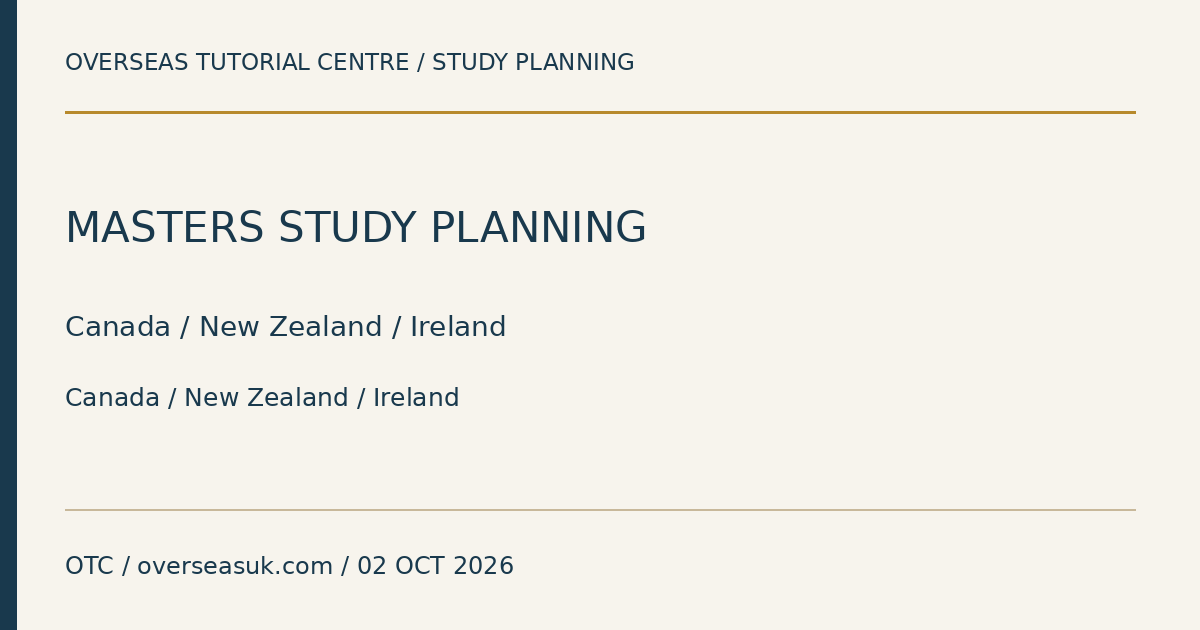Click the word PLANNING in the main title
Viewport: 1200px width, 630px height.
pyautogui.click(x=538, y=229)
